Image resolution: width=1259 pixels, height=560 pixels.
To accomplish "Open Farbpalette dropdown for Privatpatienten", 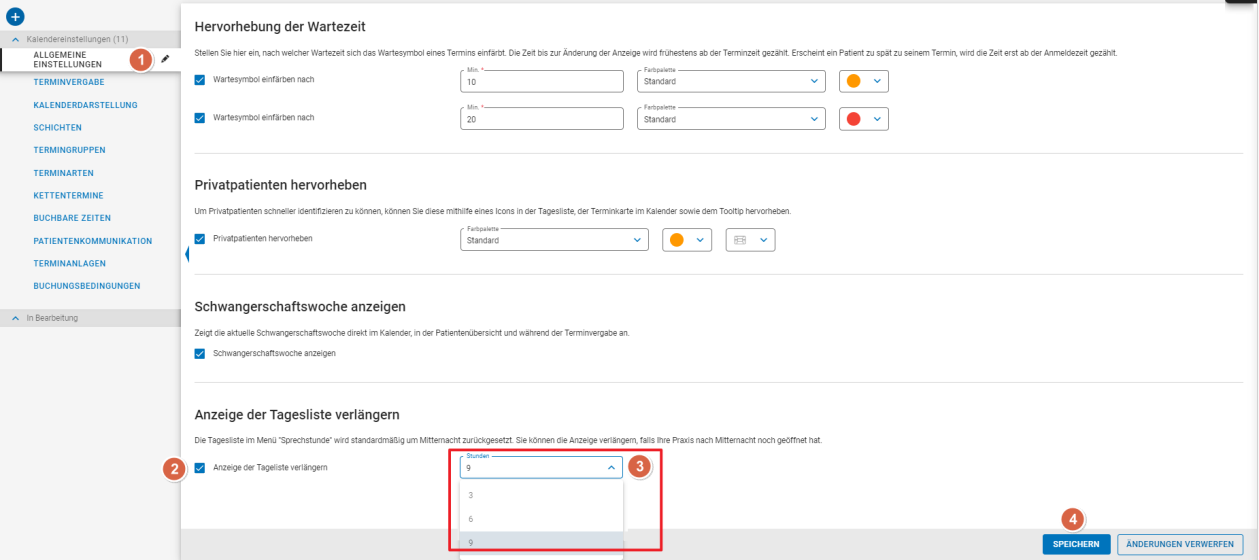I will point(554,240).
